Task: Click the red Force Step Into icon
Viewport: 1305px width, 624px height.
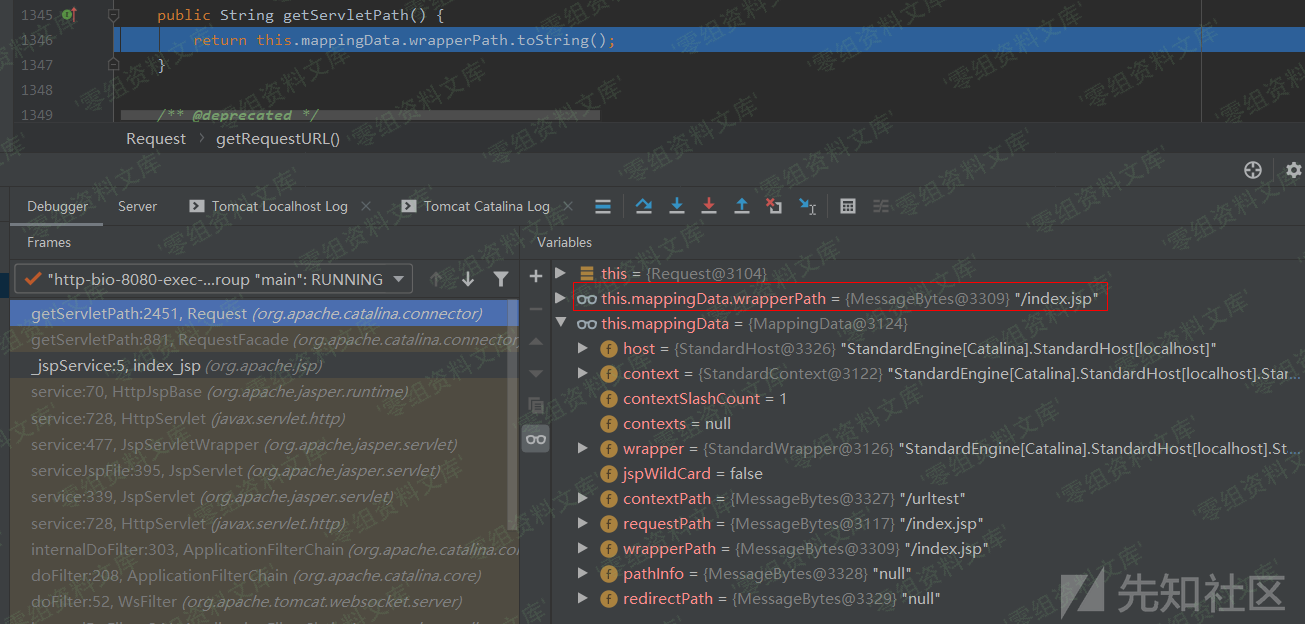Action: tap(709, 206)
